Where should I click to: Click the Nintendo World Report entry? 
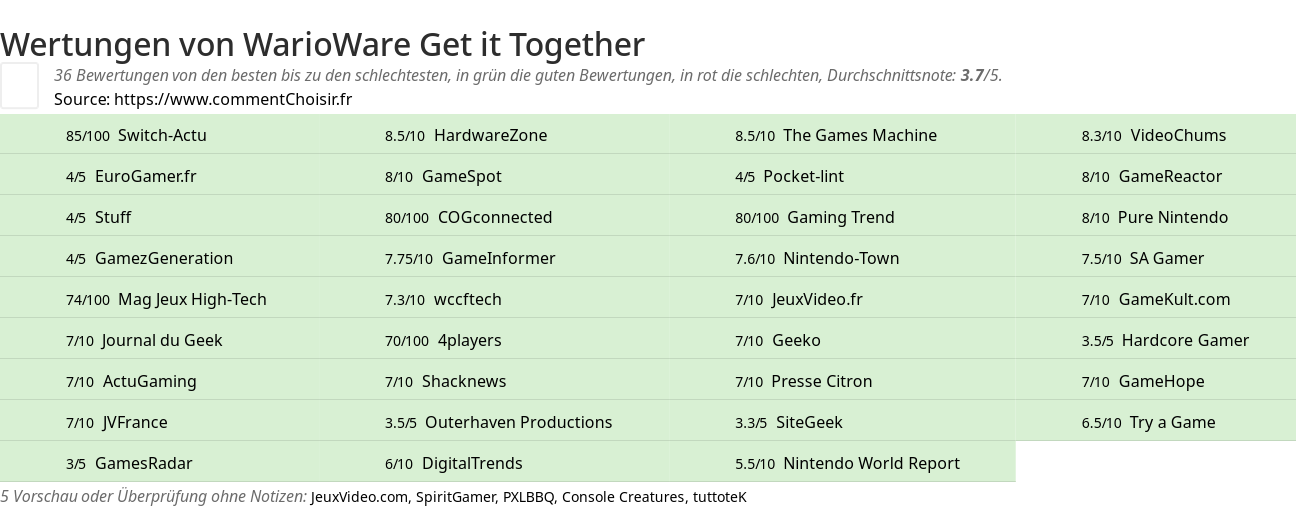(x=847, y=463)
